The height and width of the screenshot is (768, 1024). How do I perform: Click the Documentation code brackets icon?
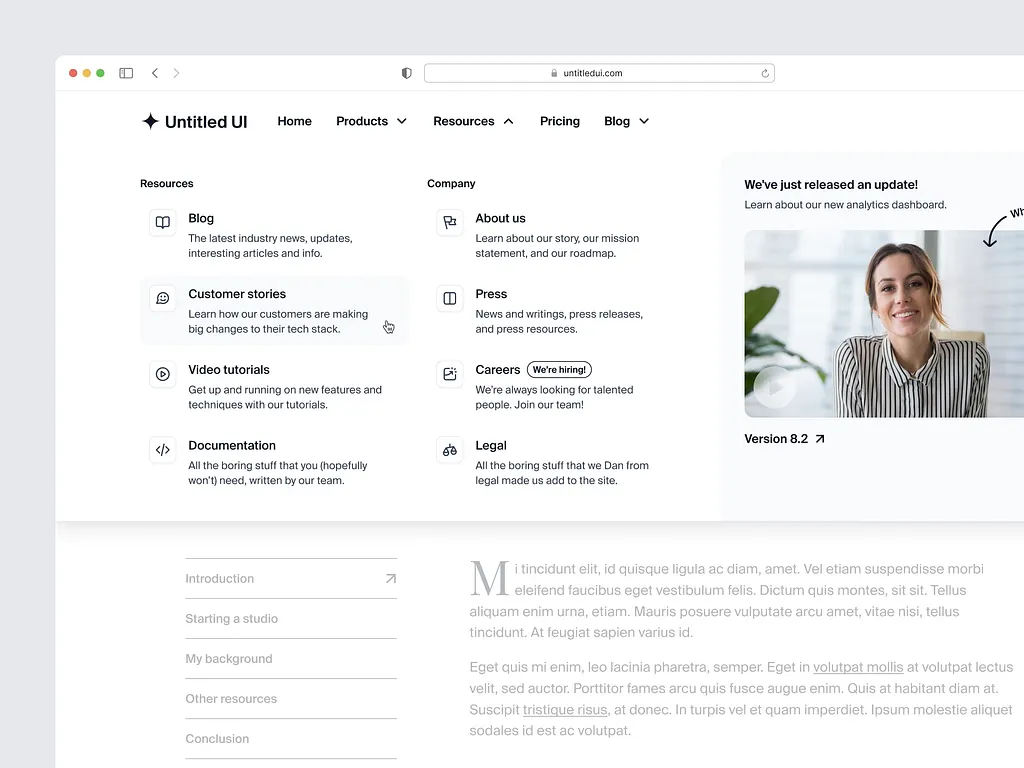pos(162,450)
